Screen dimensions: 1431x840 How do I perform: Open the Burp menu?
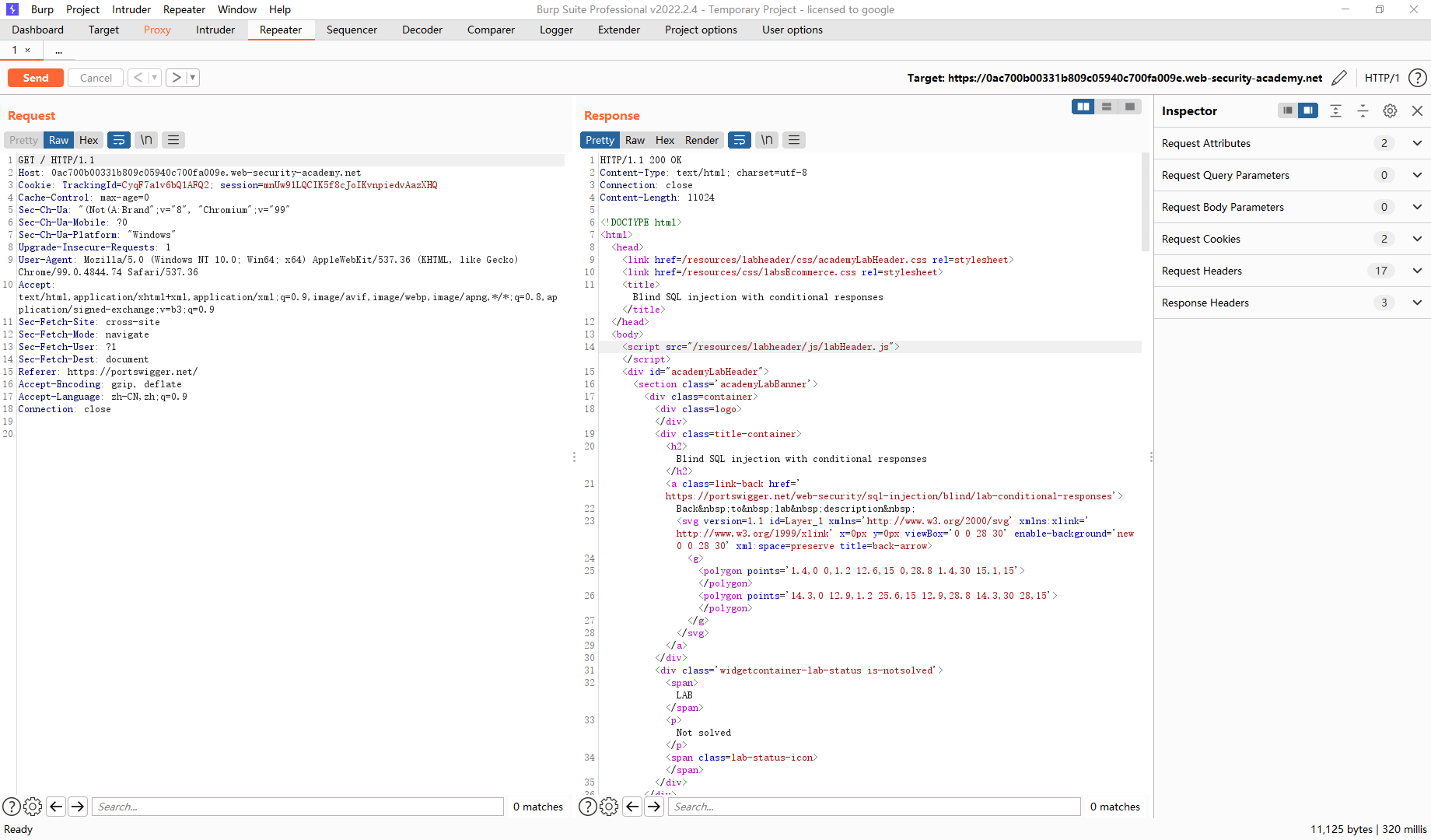tap(42, 9)
